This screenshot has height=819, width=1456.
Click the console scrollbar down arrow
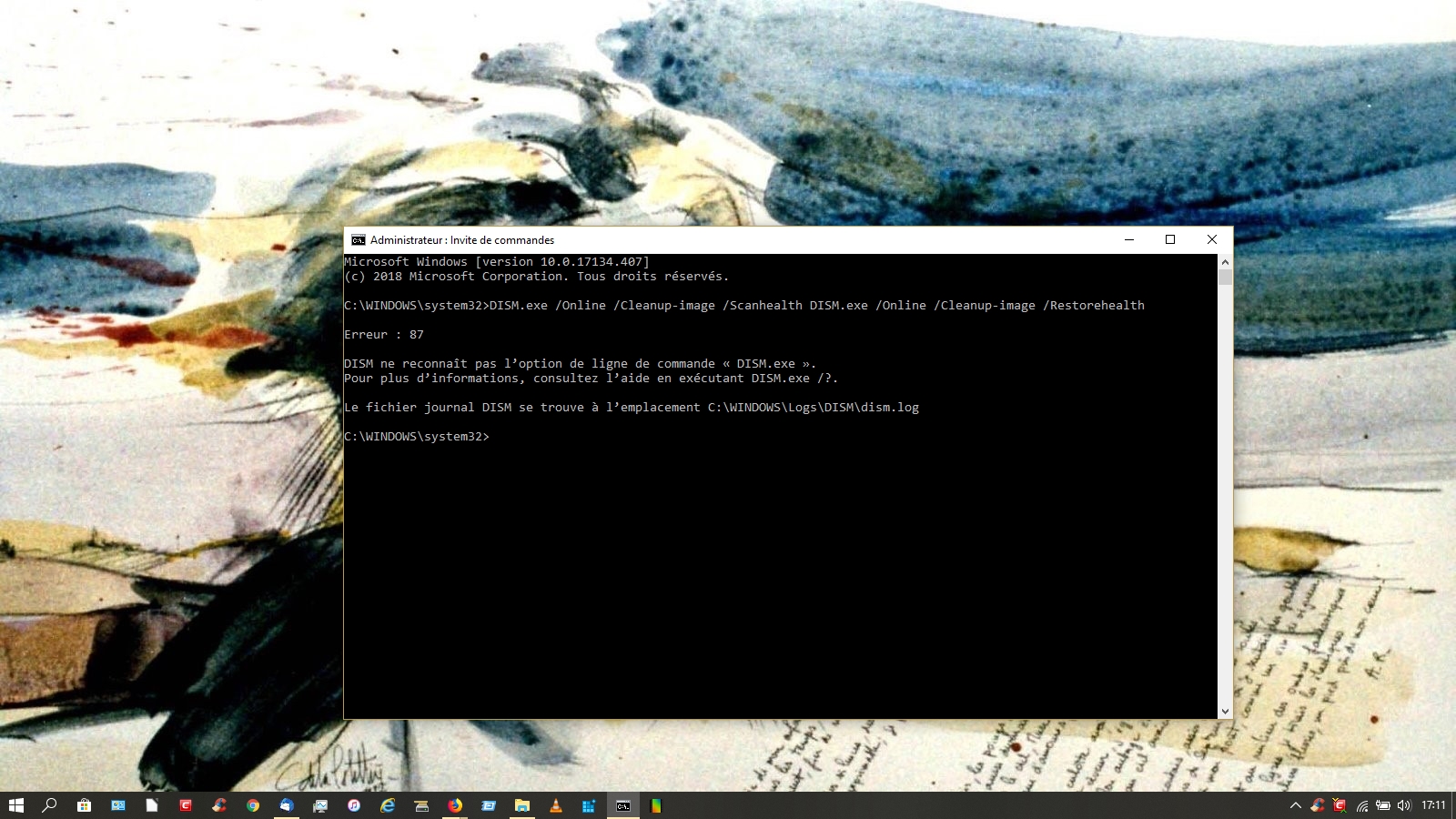1225,712
